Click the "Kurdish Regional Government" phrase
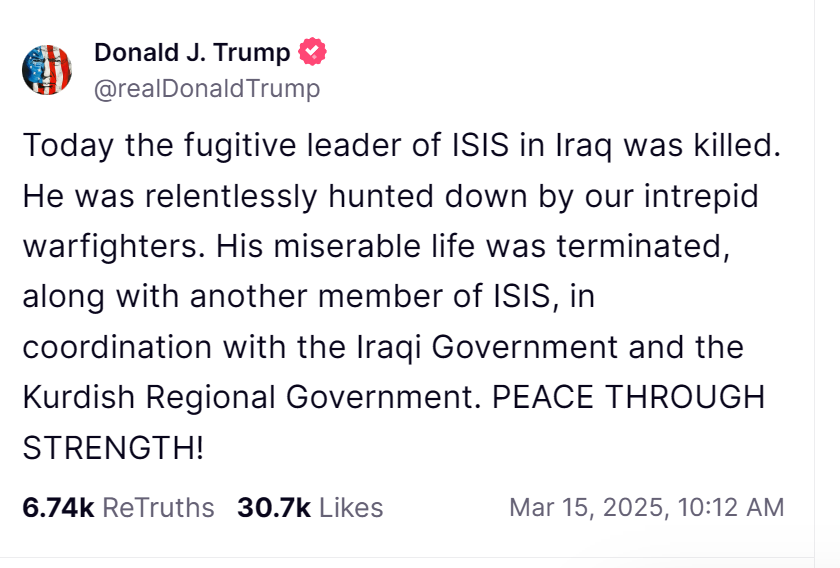 (x=248, y=398)
